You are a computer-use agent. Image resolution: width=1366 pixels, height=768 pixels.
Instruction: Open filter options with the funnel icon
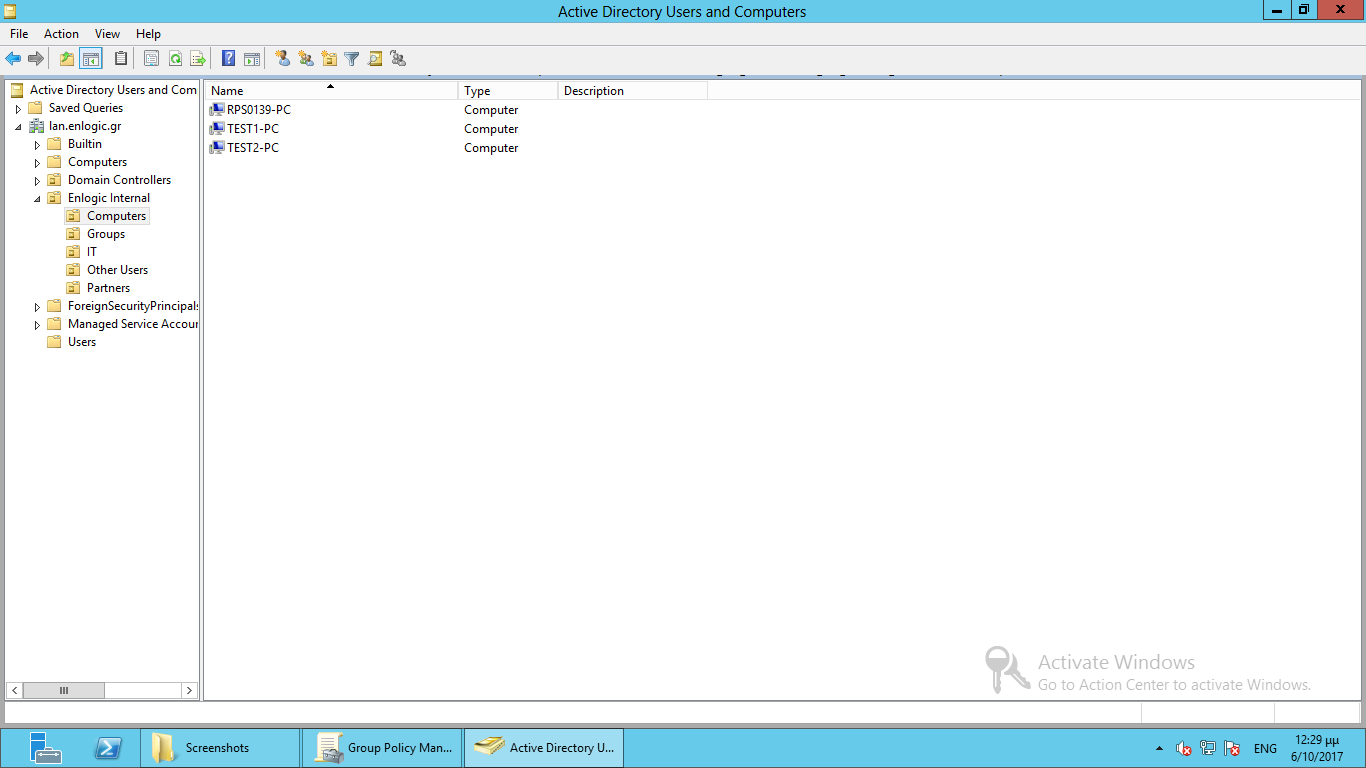click(352, 59)
